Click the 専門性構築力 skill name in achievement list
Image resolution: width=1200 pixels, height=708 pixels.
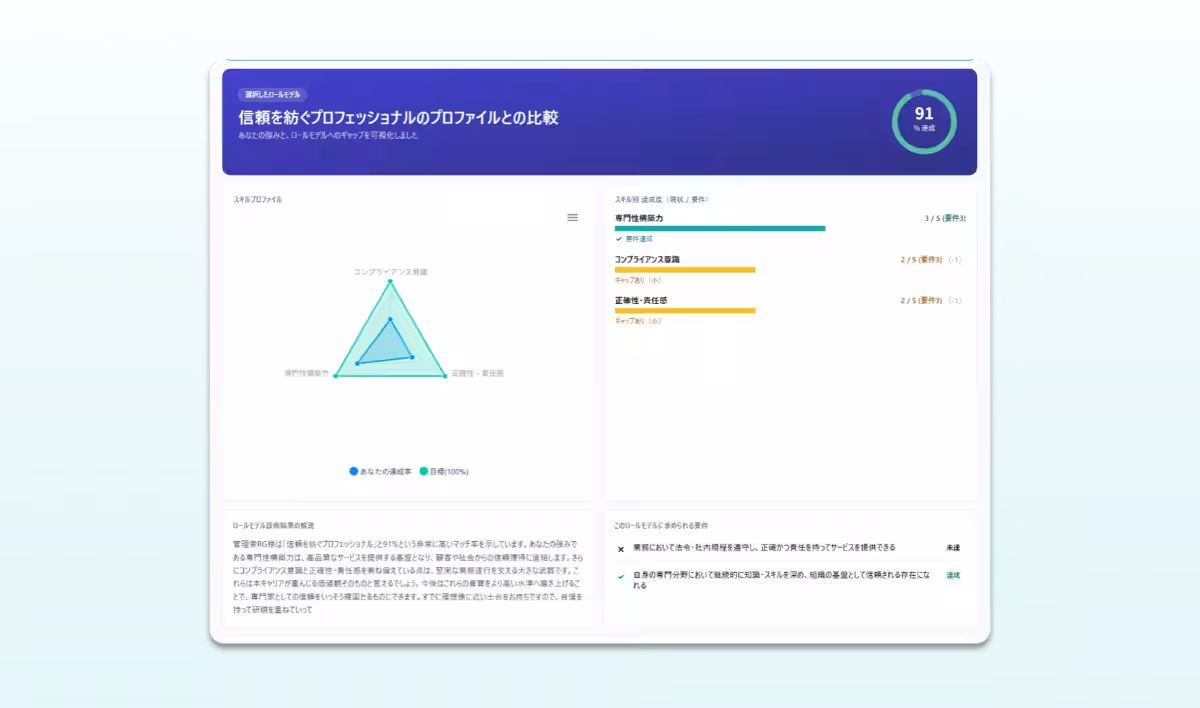639,218
